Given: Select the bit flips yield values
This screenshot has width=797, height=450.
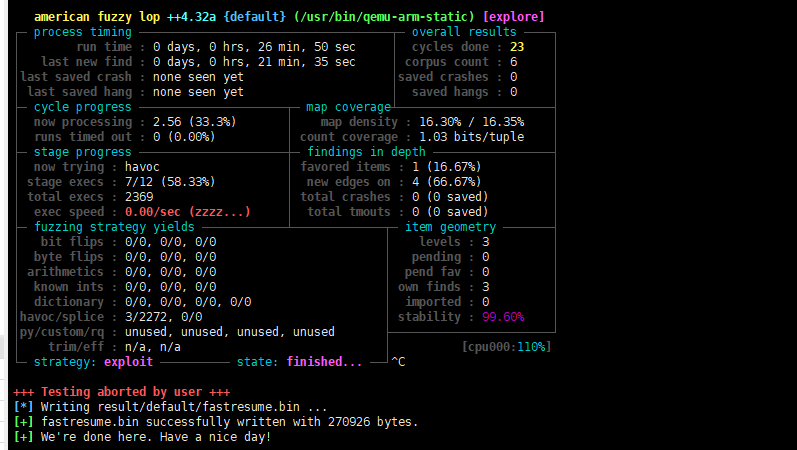Looking at the screenshot, I should [x=170, y=242].
